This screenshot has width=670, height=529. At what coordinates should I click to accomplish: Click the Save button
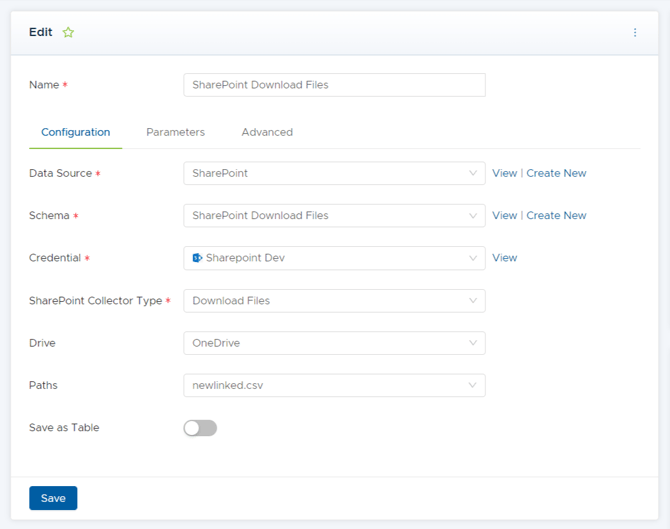[x=53, y=498]
